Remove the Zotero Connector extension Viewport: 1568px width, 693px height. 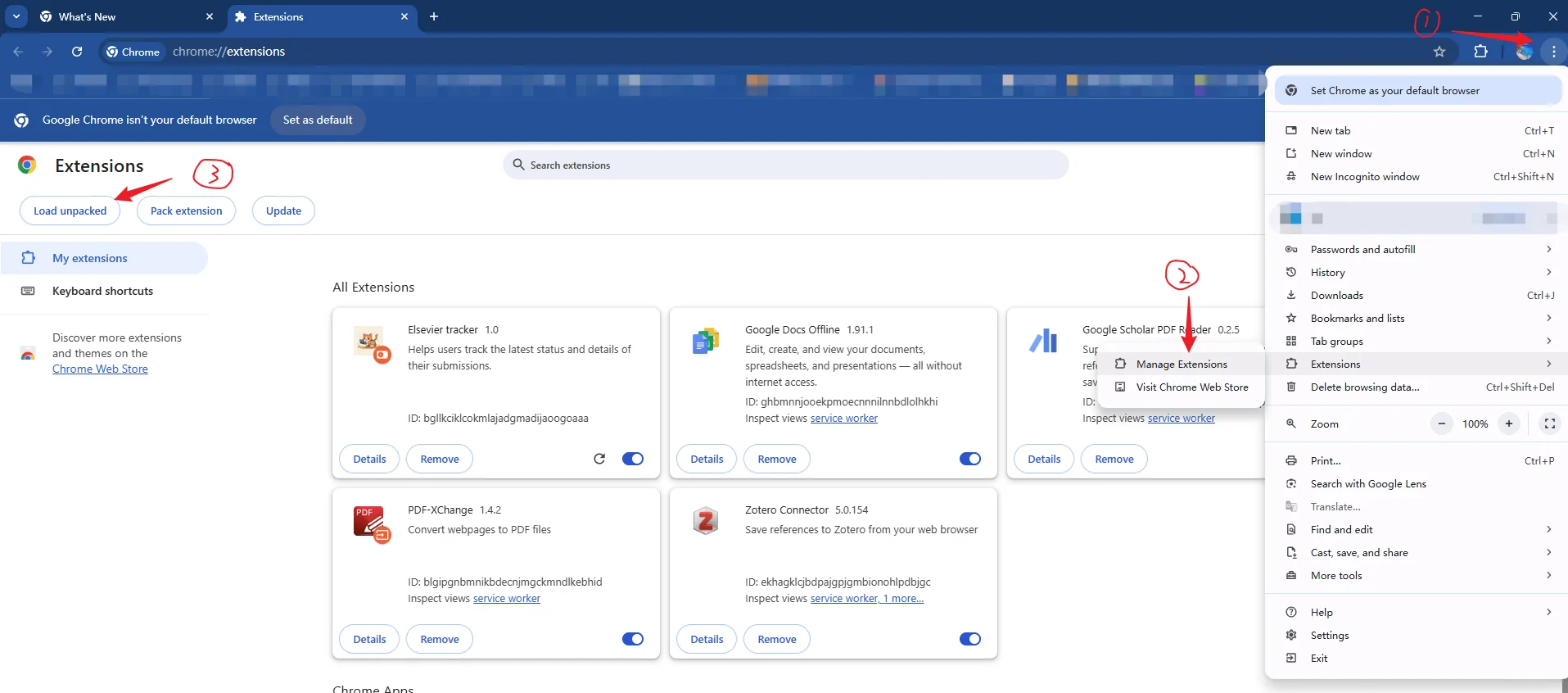[777, 639]
